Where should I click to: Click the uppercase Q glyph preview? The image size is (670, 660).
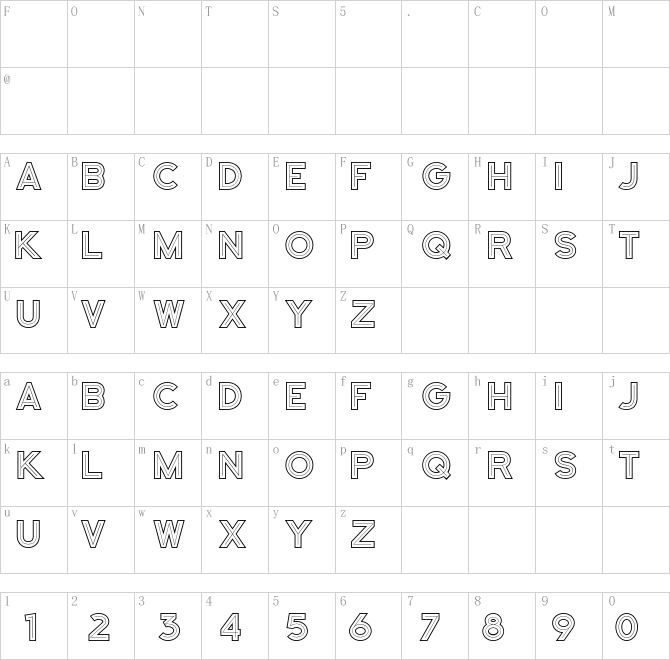pos(436,245)
